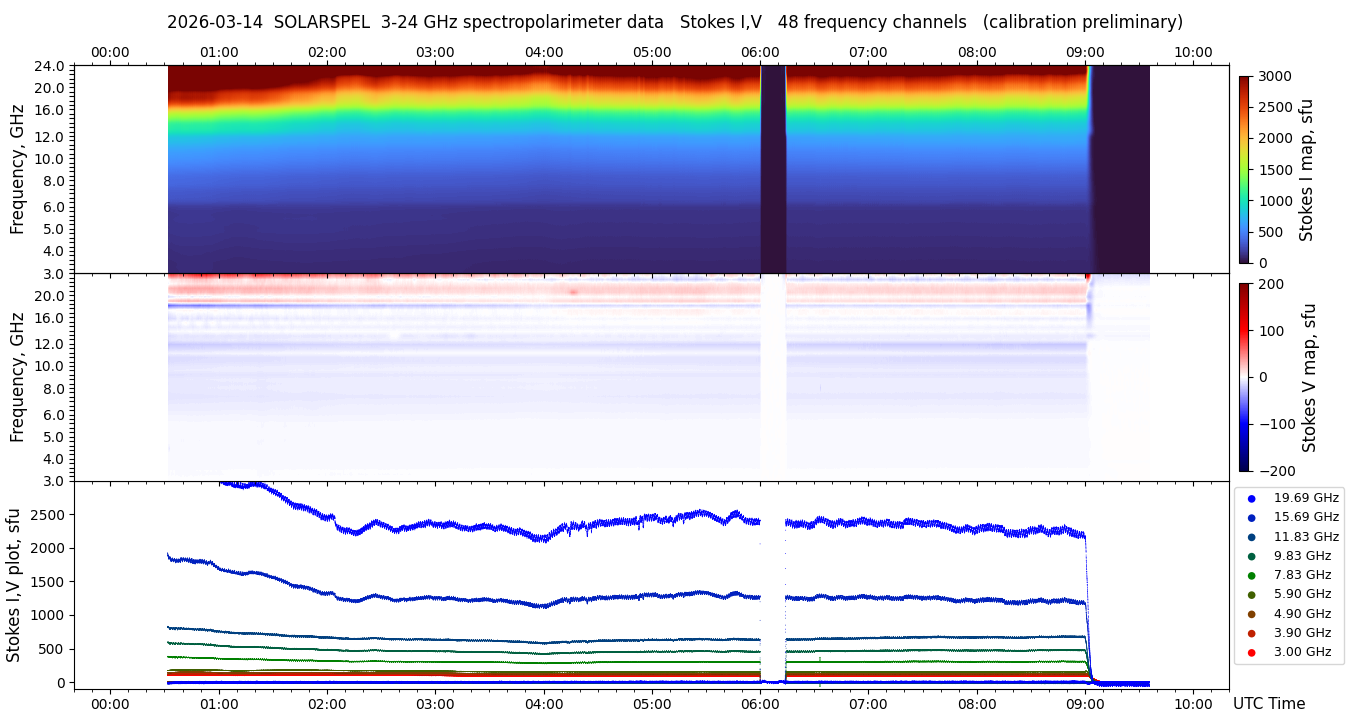The height and width of the screenshot is (725, 1350).
Task: Click the 09:00 tick label on bottom axis
Action: (x=1085, y=703)
